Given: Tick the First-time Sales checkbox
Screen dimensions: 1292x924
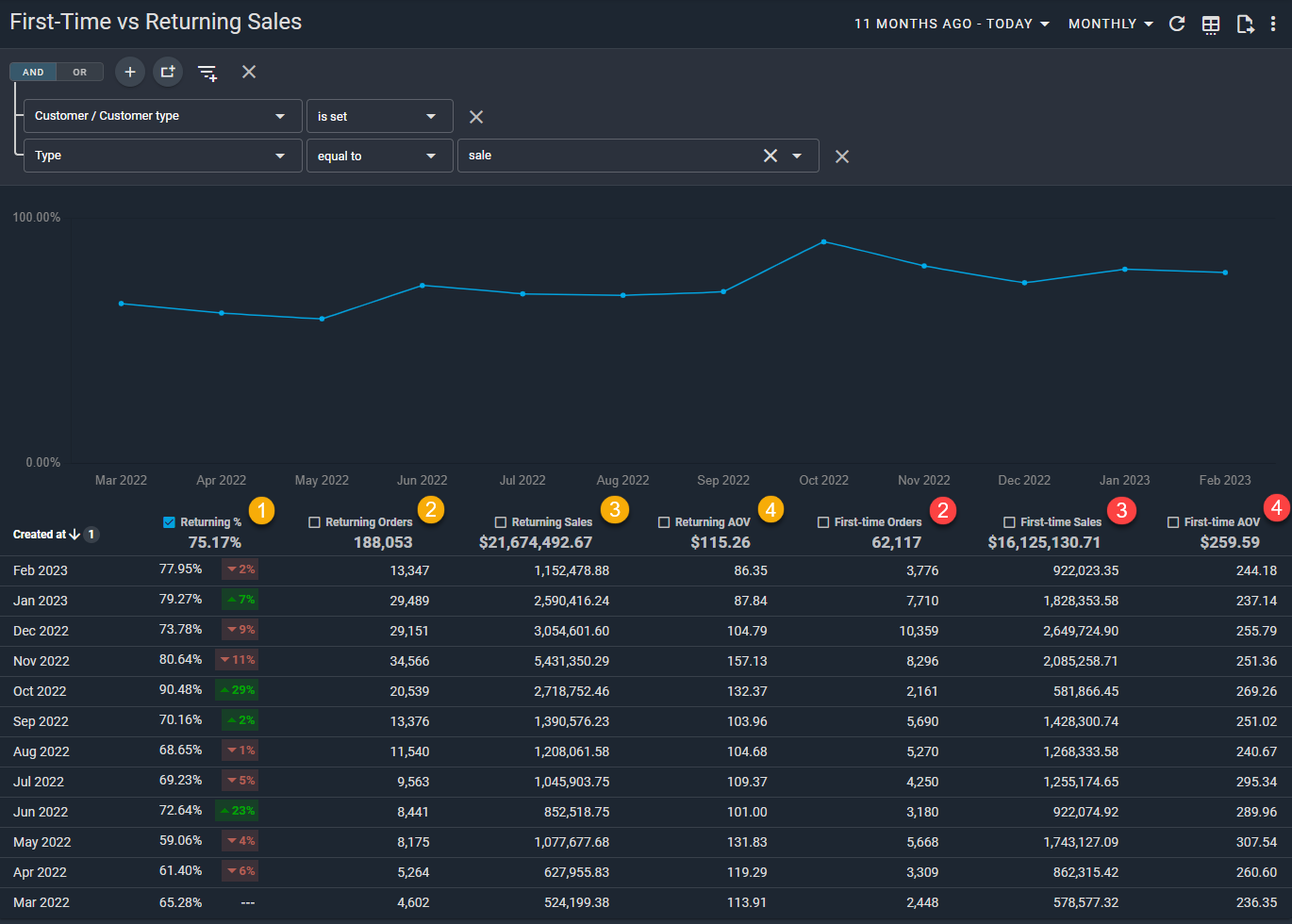Looking at the screenshot, I should (x=1009, y=522).
